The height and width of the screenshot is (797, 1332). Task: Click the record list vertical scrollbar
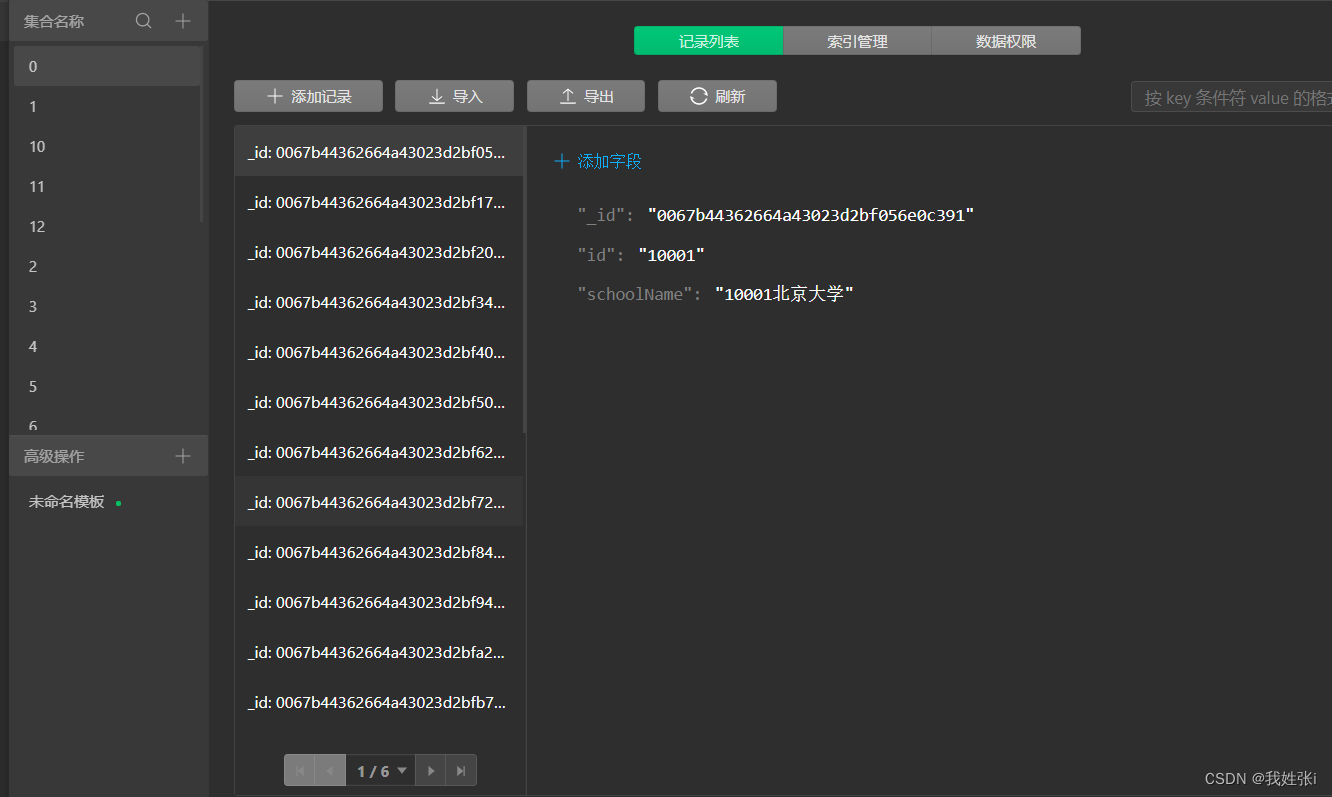(x=524, y=280)
